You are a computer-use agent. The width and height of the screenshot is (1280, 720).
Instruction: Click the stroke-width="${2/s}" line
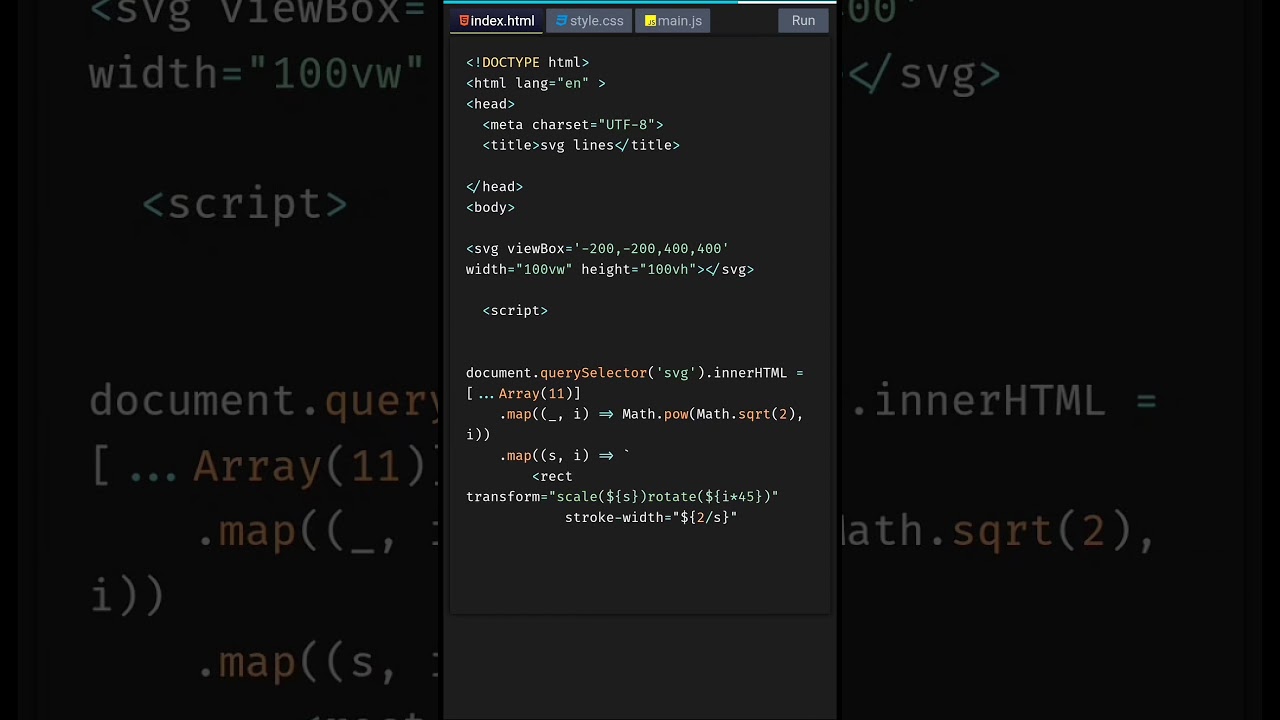pos(651,518)
